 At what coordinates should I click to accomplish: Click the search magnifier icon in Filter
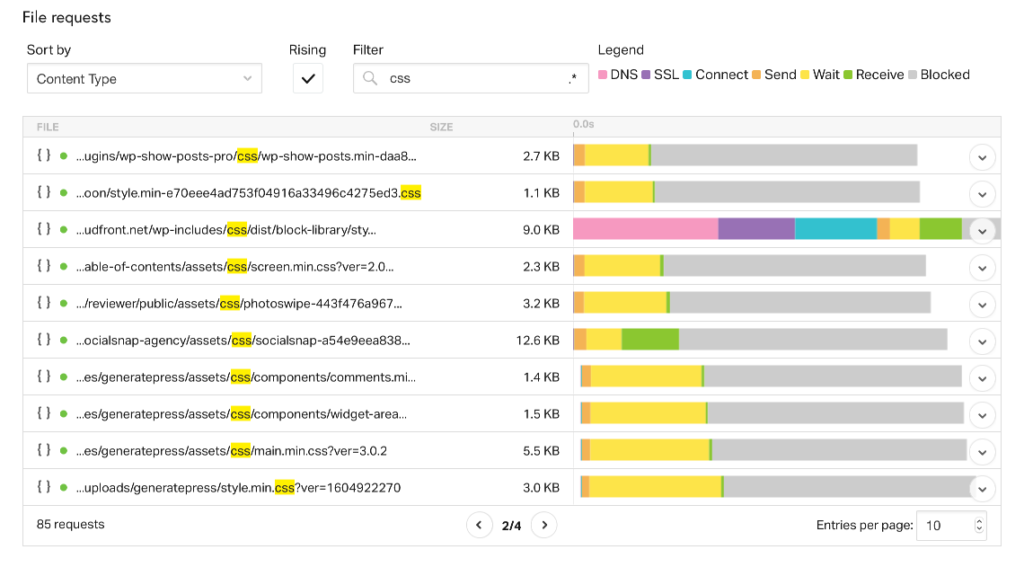(x=370, y=79)
